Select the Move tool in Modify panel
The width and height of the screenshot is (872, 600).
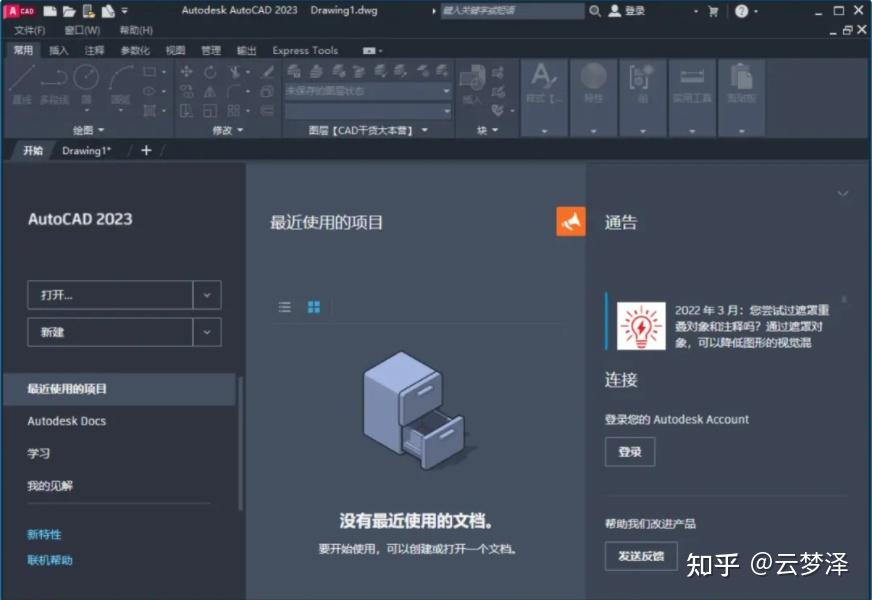tap(186, 72)
